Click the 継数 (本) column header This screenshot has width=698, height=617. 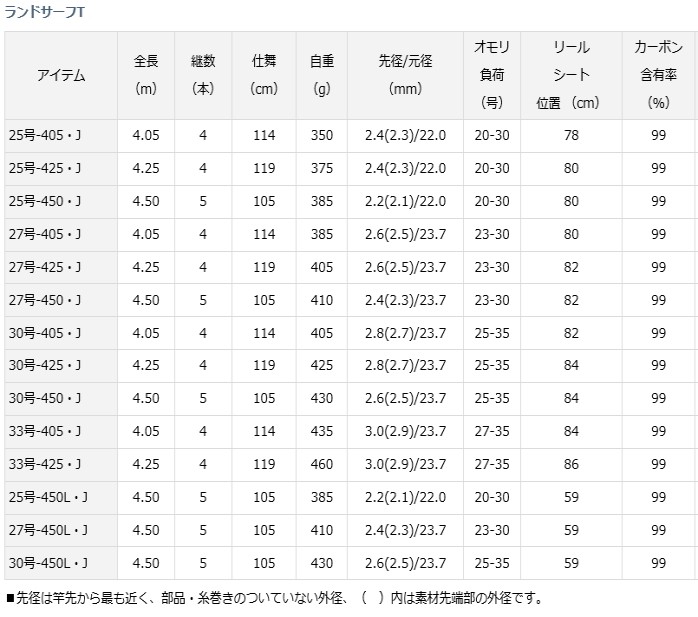coord(203,75)
